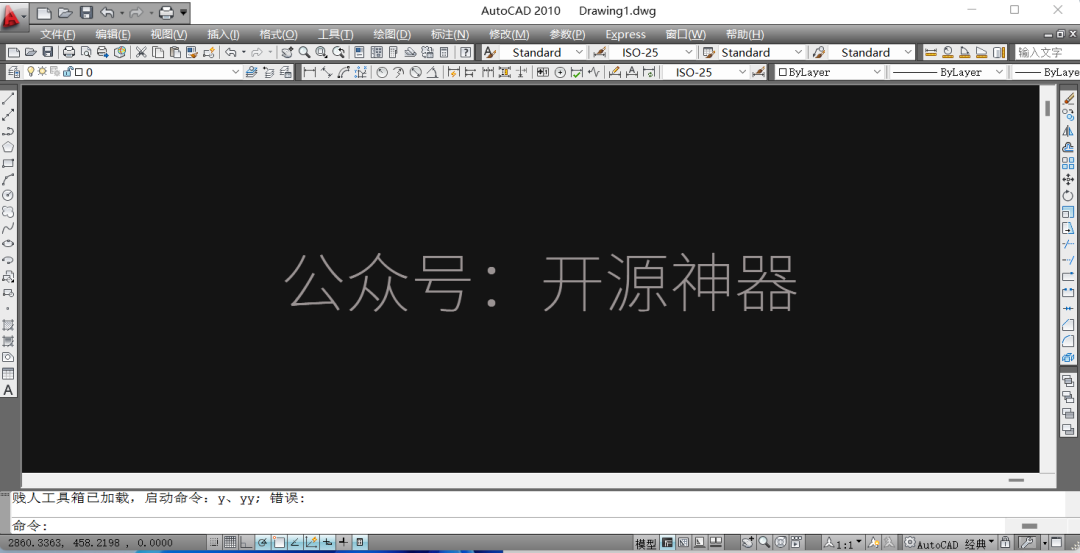This screenshot has width=1080, height=553.
Task: Open the 视图(V) menu
Action: (169, 34)
